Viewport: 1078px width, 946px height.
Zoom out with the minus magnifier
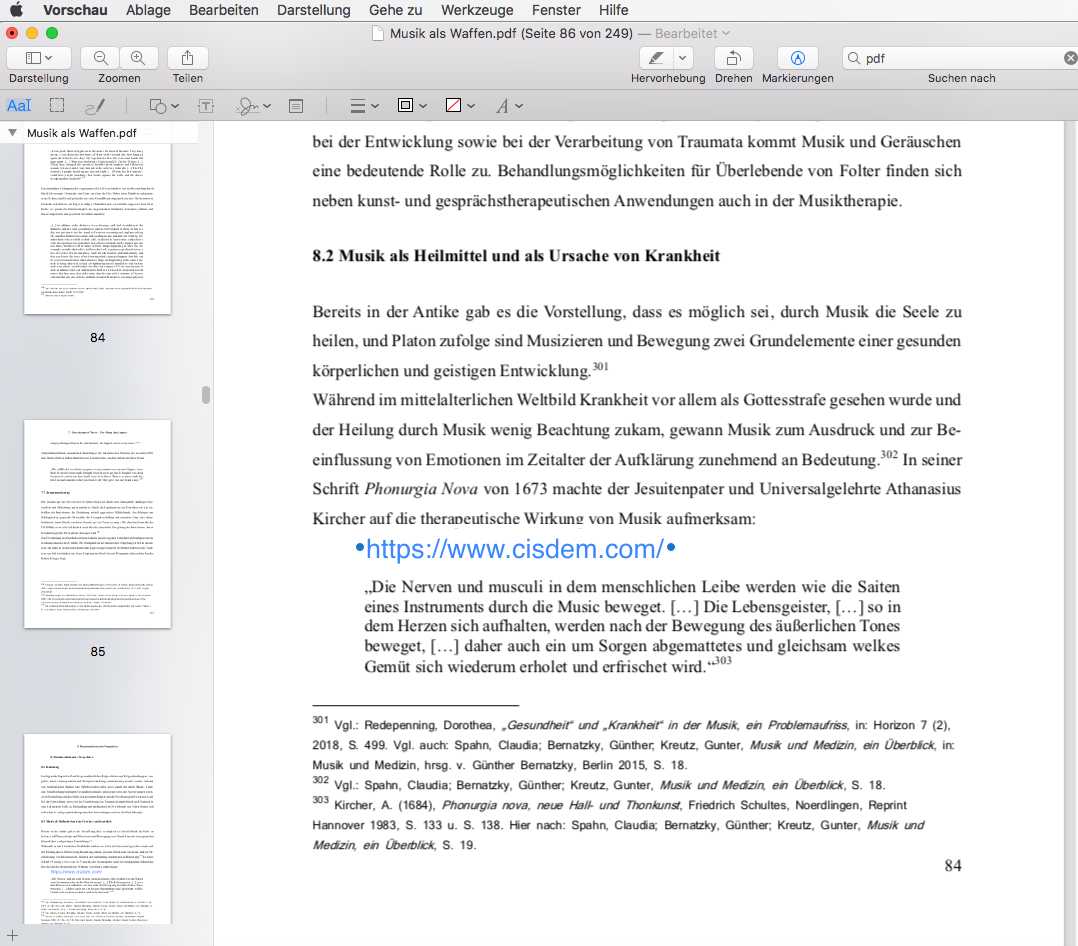click(100, 58)
